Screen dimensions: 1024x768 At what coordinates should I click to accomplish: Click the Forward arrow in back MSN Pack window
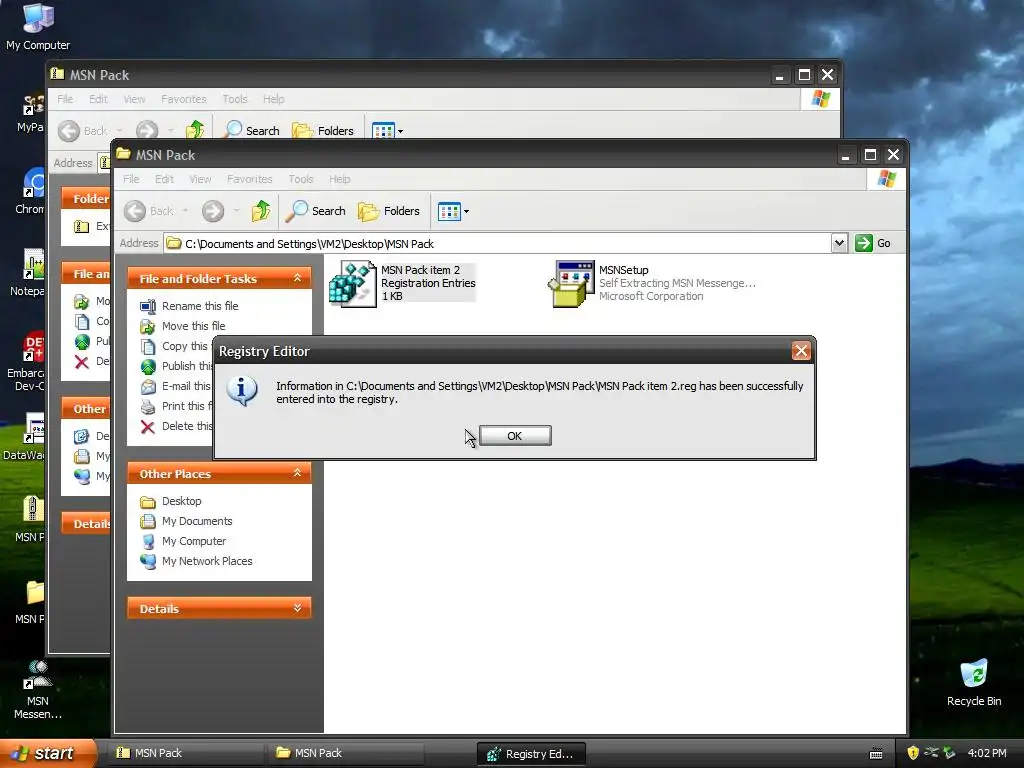coord(147,130)
